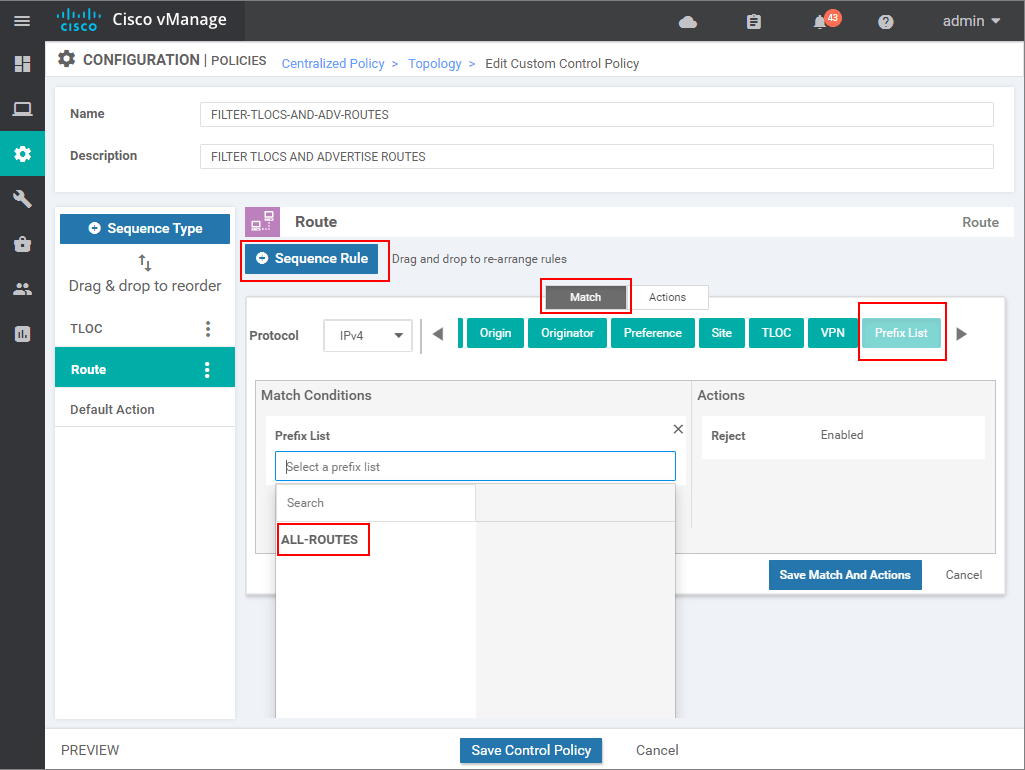Open the TLOC sequence options menu
The width and height of the screenshot is (1025, 770).
click(x=207, y=327)
